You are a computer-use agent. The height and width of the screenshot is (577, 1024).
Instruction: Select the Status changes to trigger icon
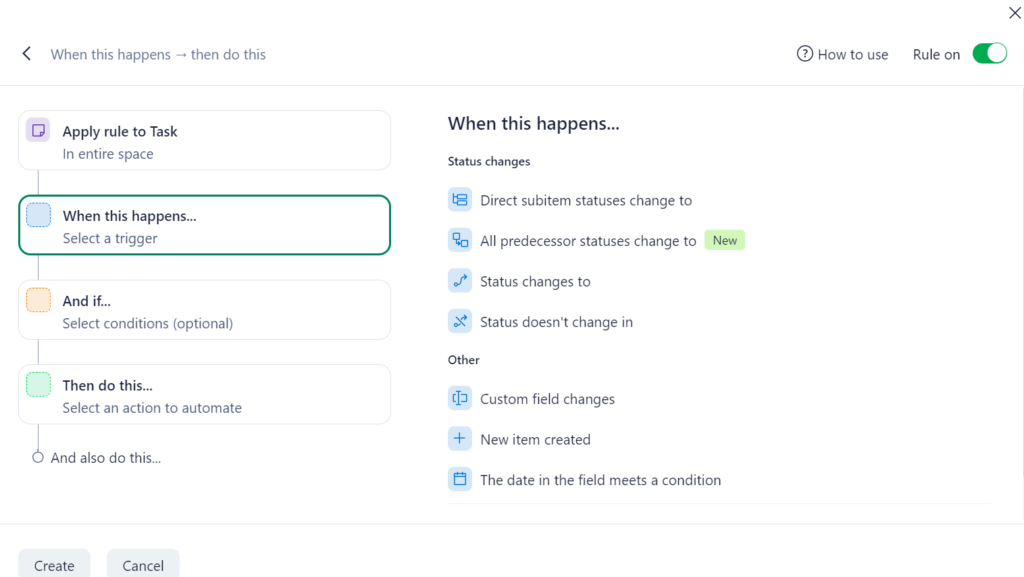[x=460, y=281]
